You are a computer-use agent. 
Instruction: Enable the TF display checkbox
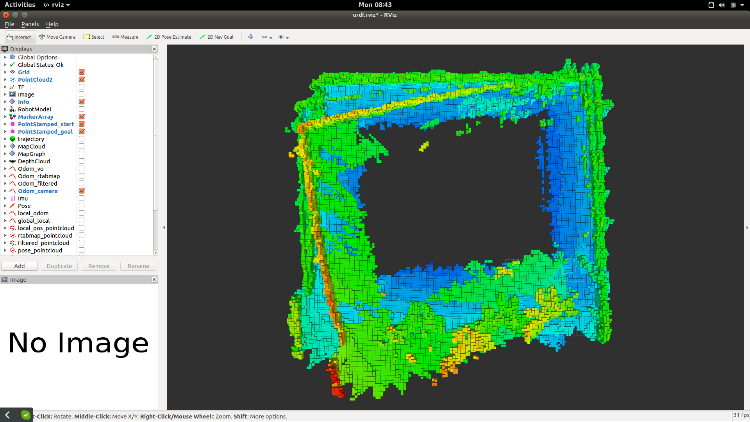coord(81,87)
